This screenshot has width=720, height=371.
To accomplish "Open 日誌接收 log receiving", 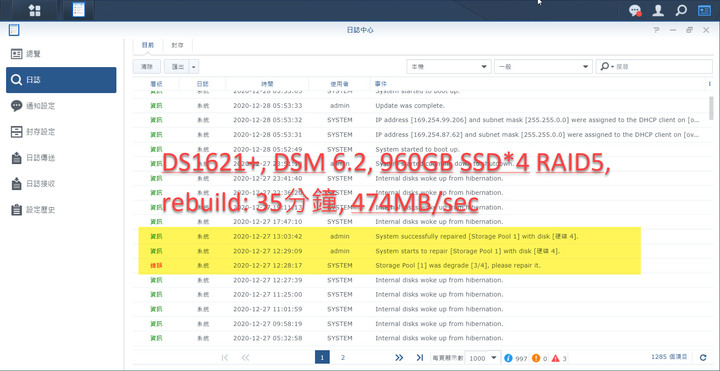I will tap(61, 184).
